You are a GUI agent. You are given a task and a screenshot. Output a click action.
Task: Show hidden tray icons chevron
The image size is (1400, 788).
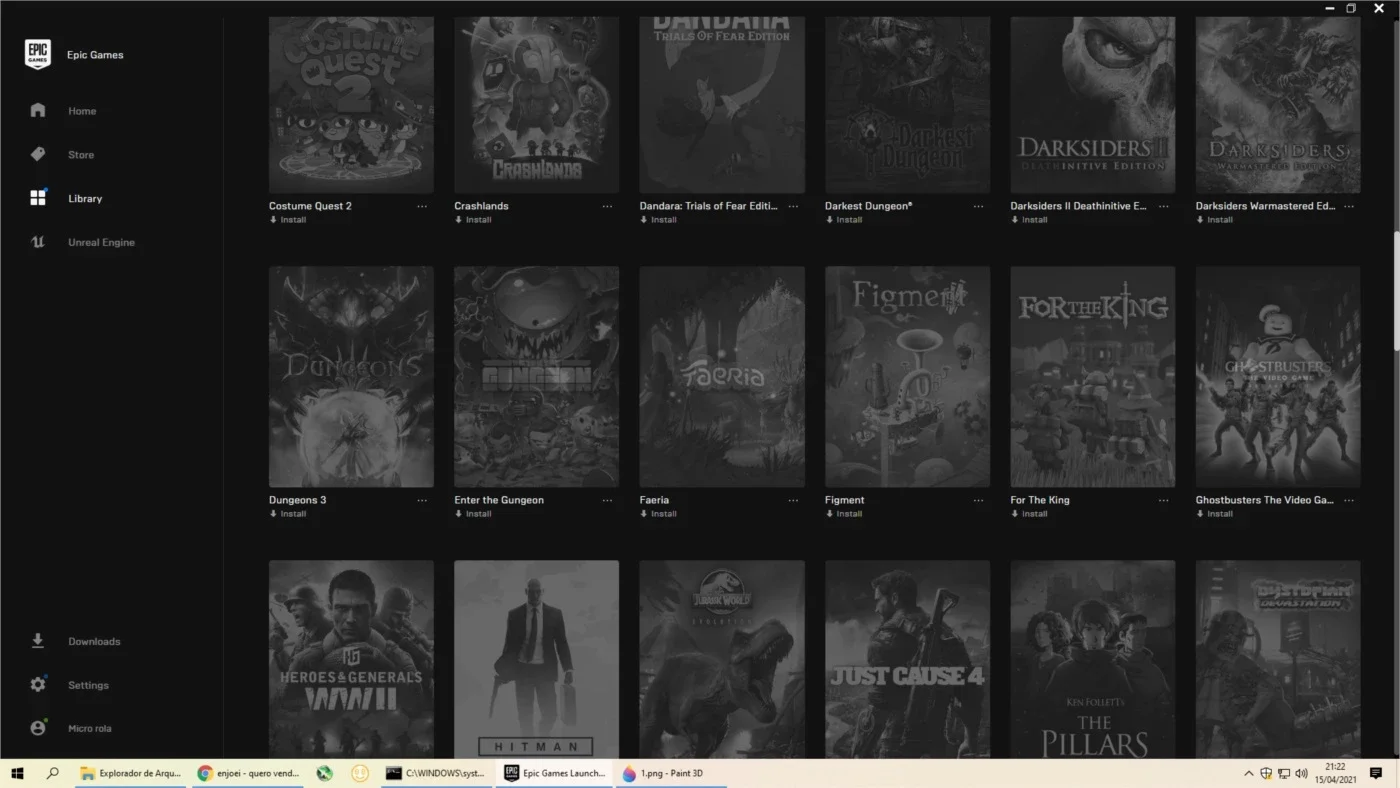(1248, 773)
